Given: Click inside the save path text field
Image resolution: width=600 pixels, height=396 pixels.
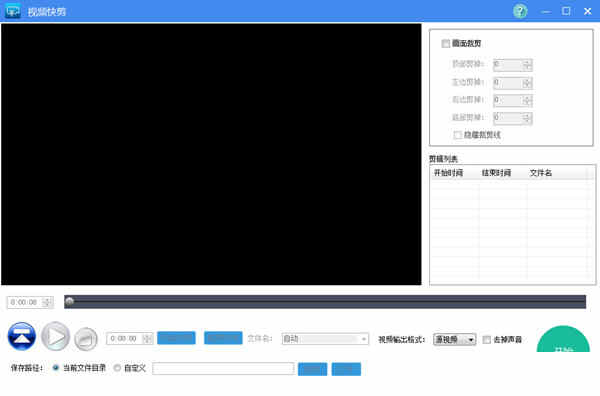Looking at the screenshot, I should 223,368.
